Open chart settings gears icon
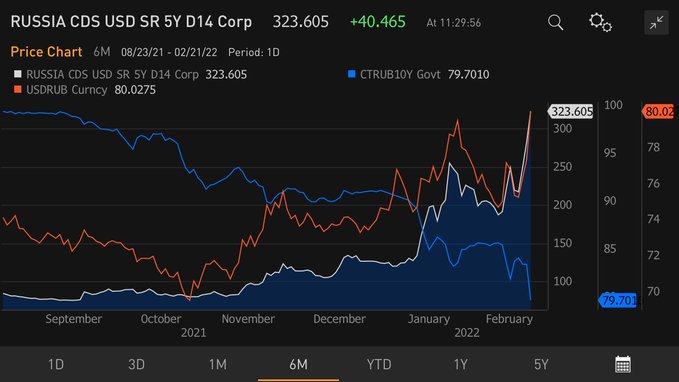Image resolution: width=679 pixels, height=382 pixels. click(600, 22)
